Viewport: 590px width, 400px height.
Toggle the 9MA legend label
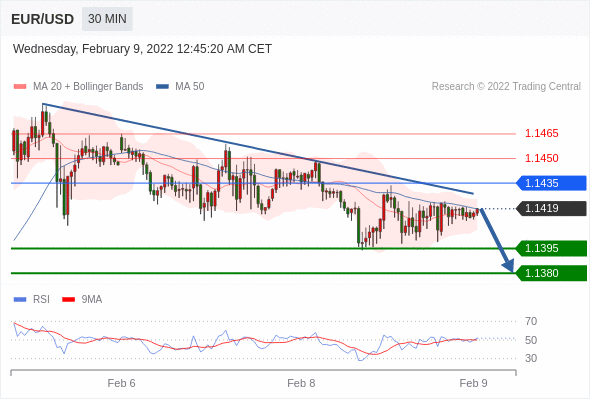click(92, 300)
